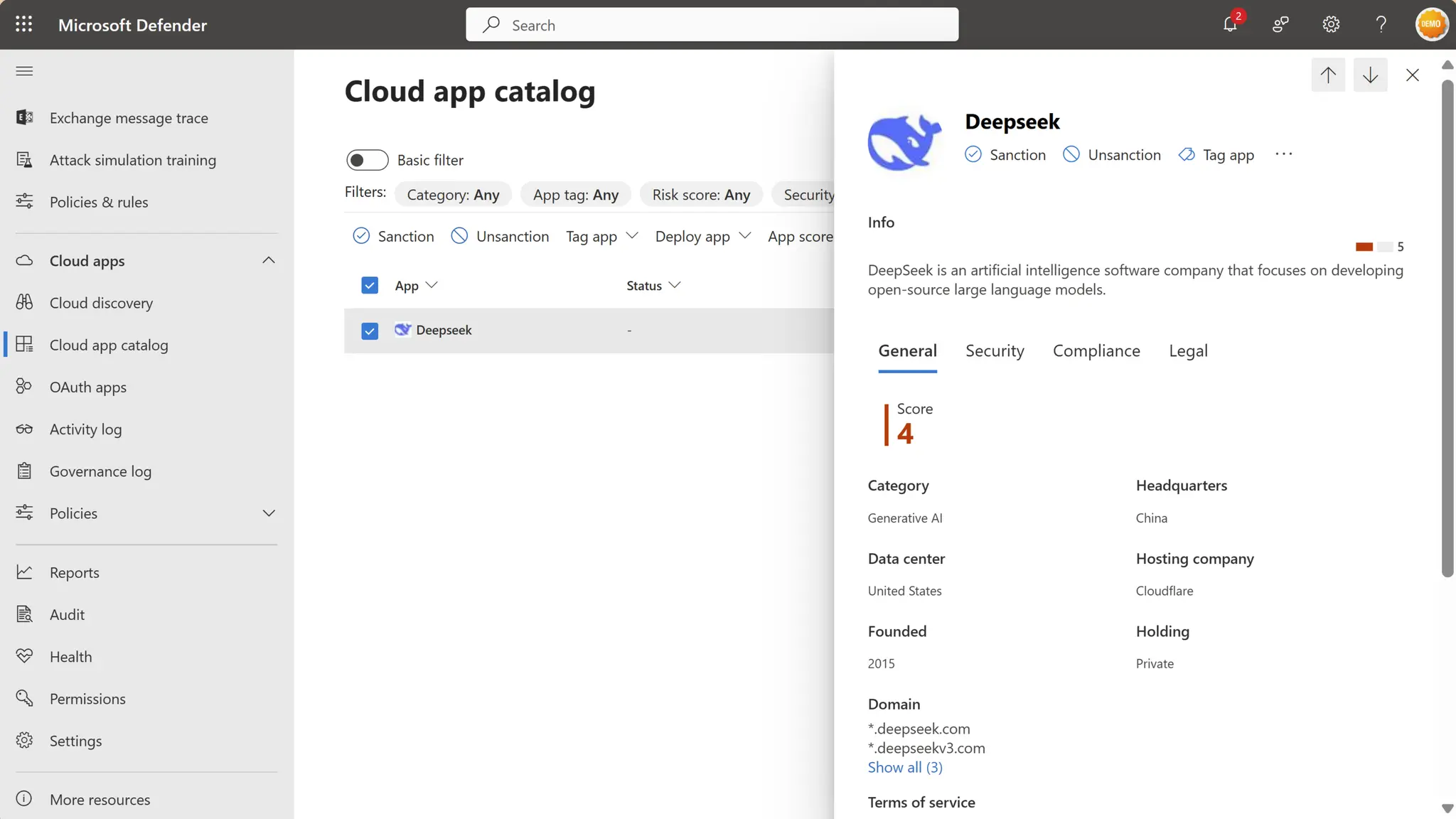
Task: Toggle the select-all App header checkbox
Action: click(370, 286)
